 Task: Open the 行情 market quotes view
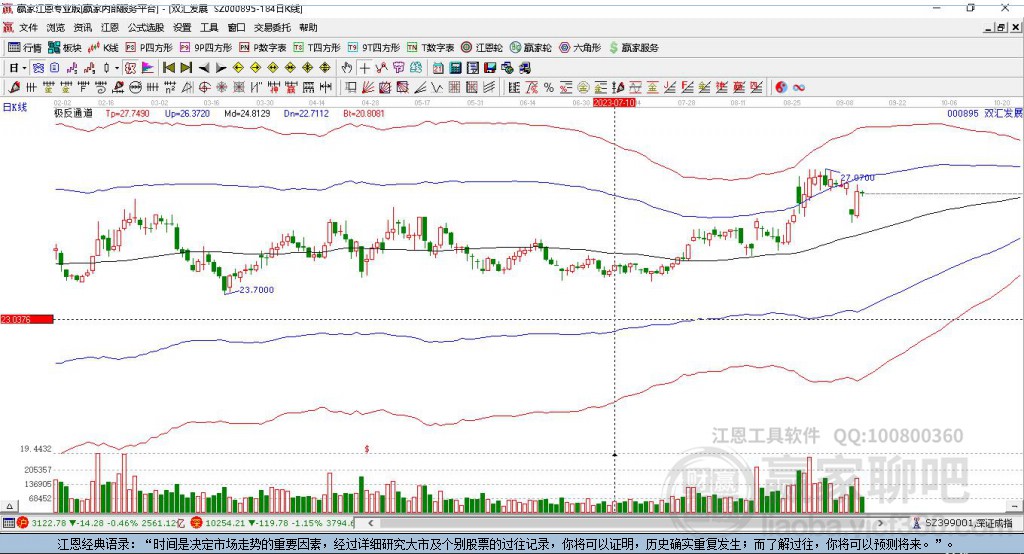[x=25, y=48]
